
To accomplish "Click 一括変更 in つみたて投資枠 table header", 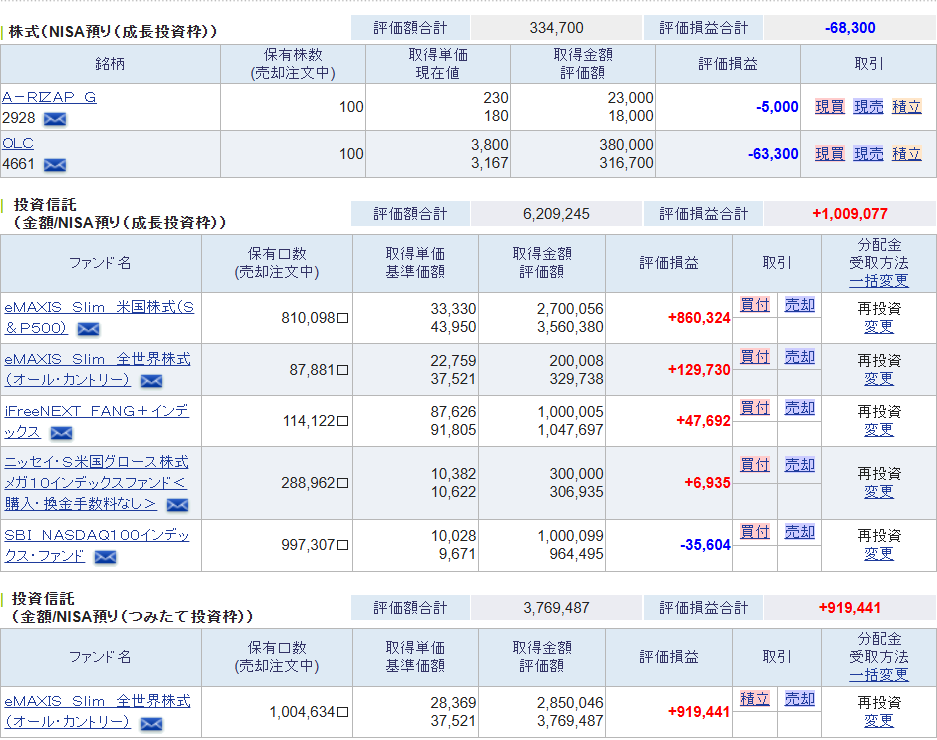I will point(879,675).
